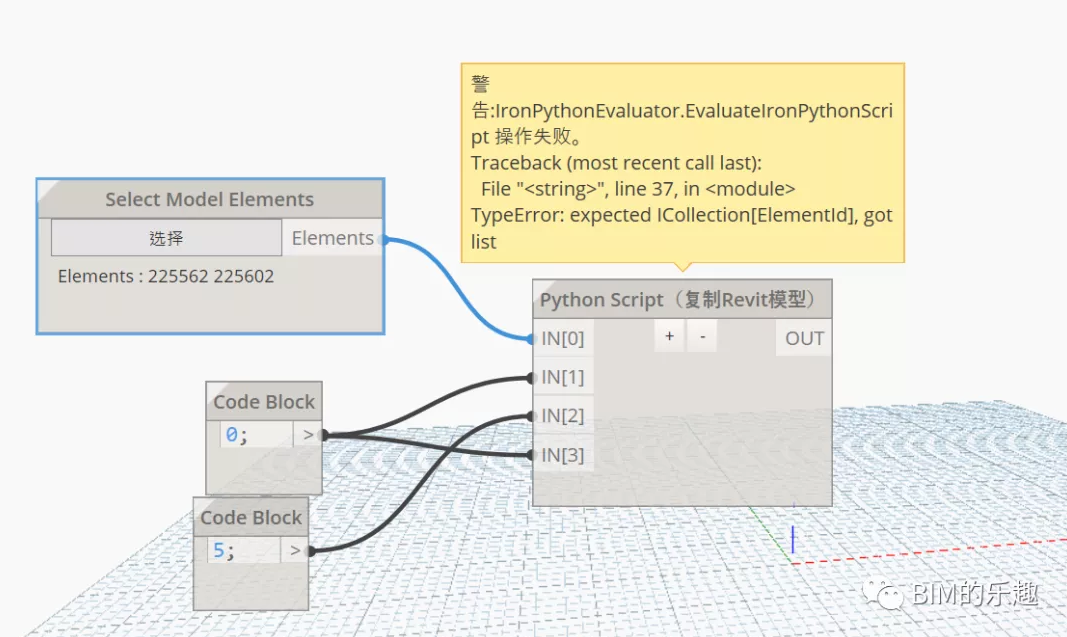Click the code field containing 0;
Image resolution: width=1067 pixels, height=637 pixels.
[x=256, y=434]
